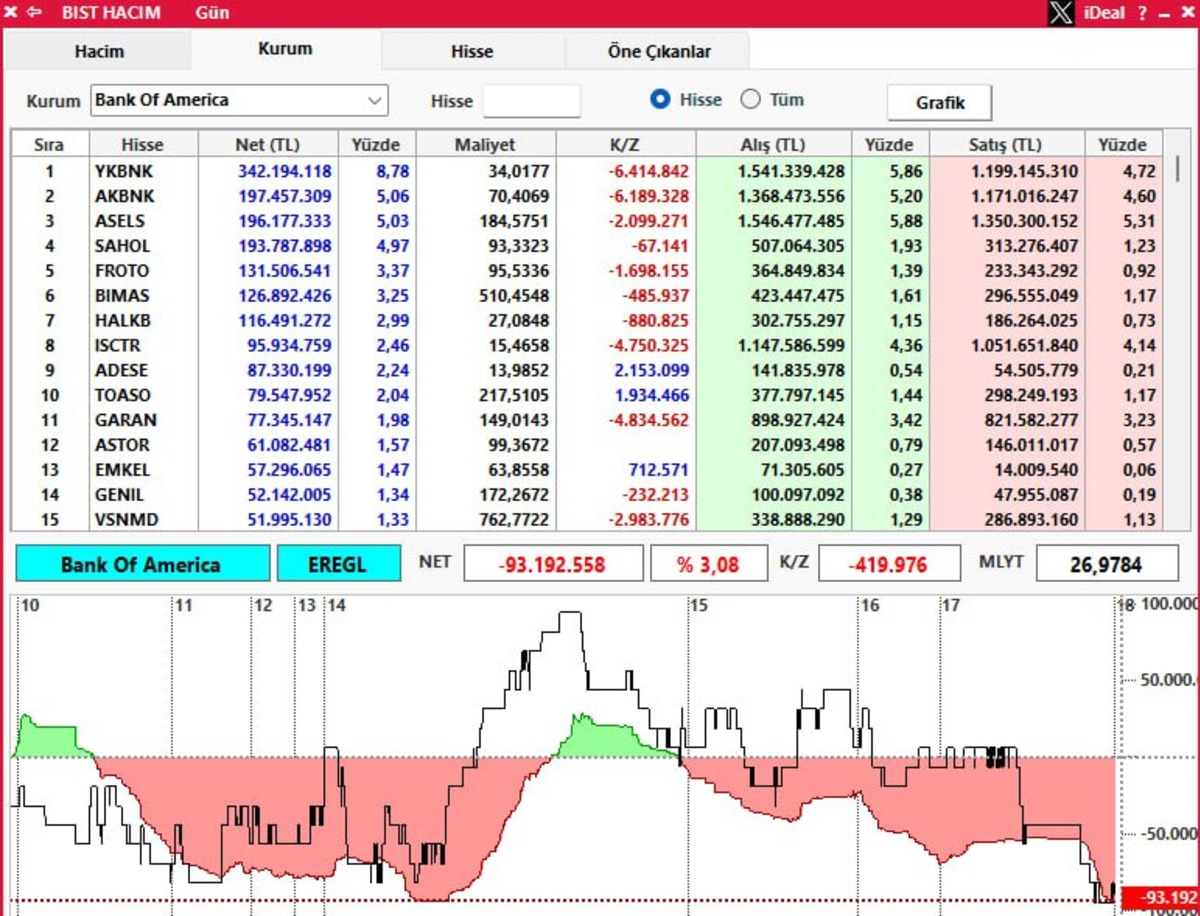
Task: Minimize the window using the dash icon
Action: pyautogui.click(x=1164, y=14)
